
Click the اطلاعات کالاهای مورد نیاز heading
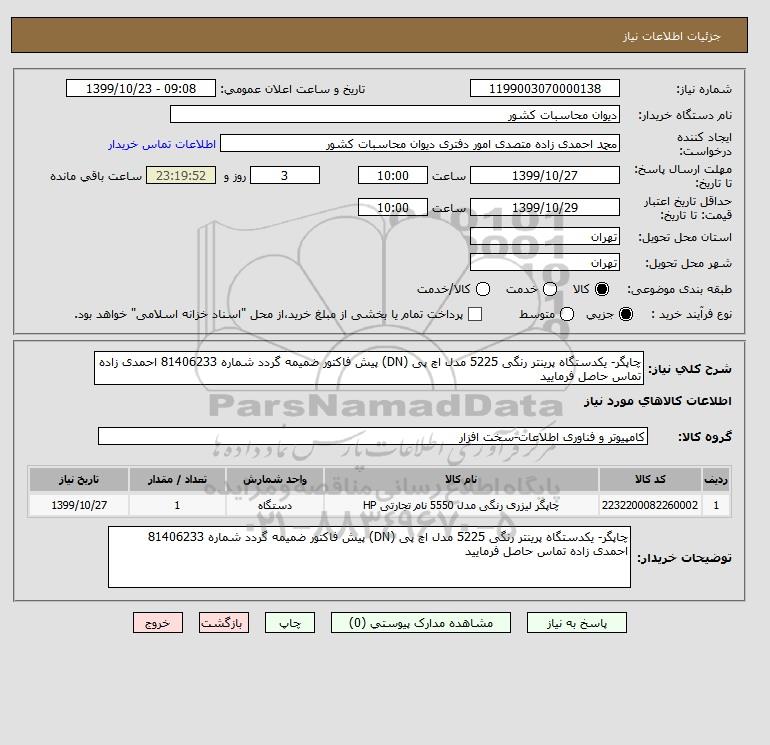(658, 401)
